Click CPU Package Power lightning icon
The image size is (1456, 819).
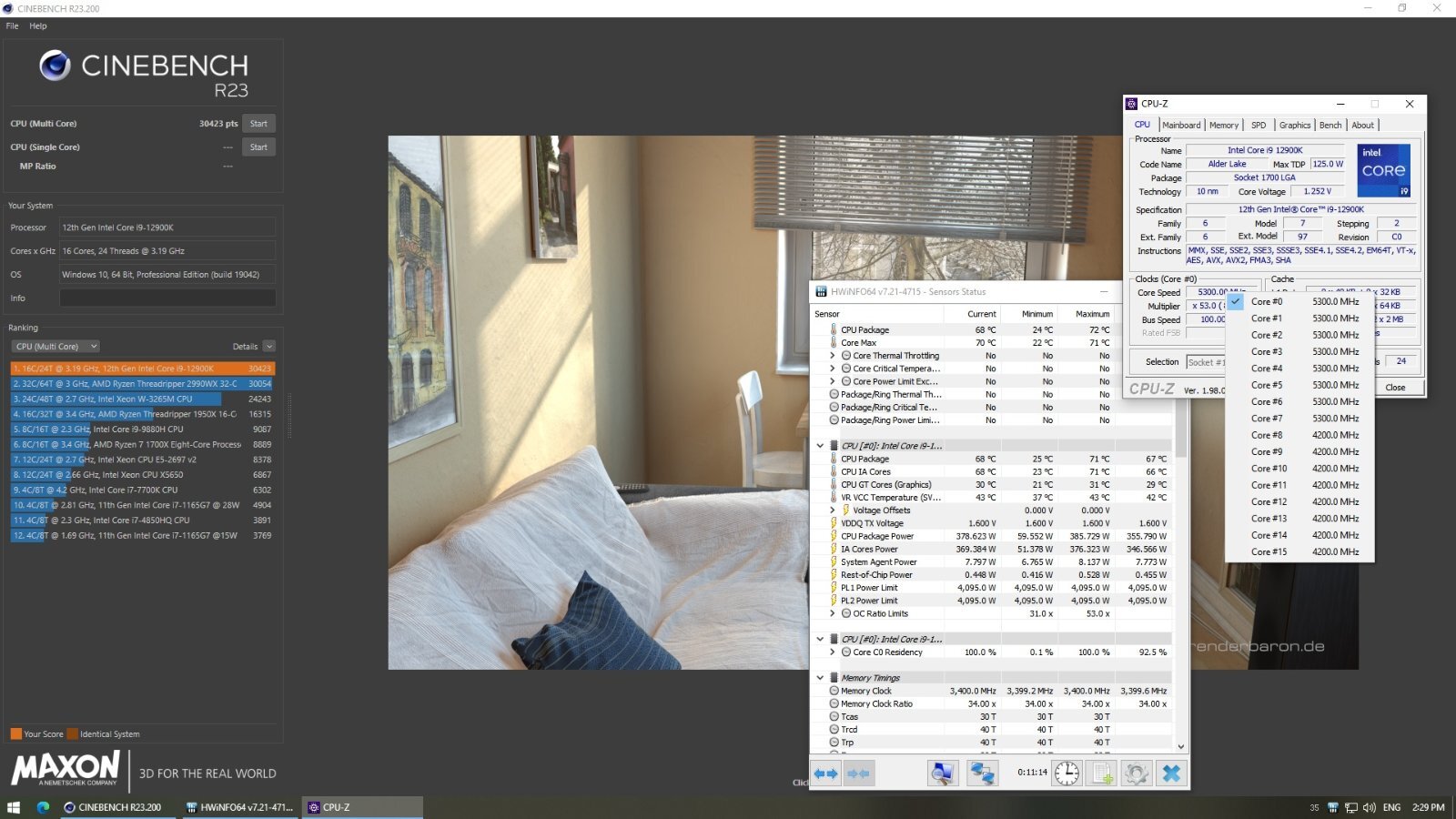[834, 536]
